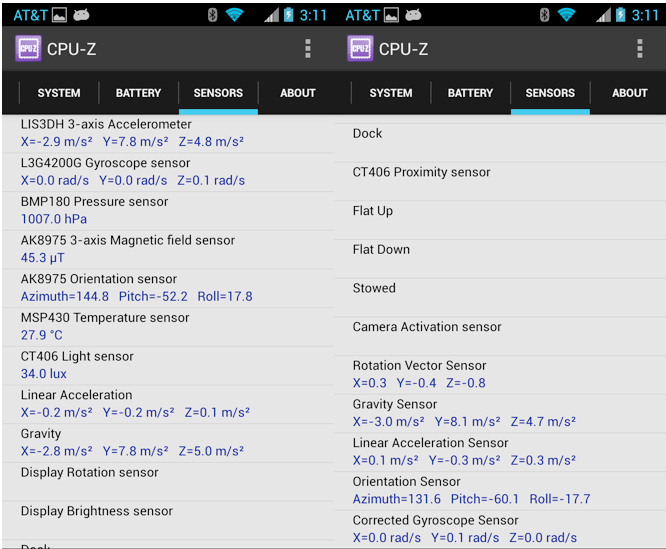
Task: Open the overflow menu in left screen
Action: click(308, 48)
